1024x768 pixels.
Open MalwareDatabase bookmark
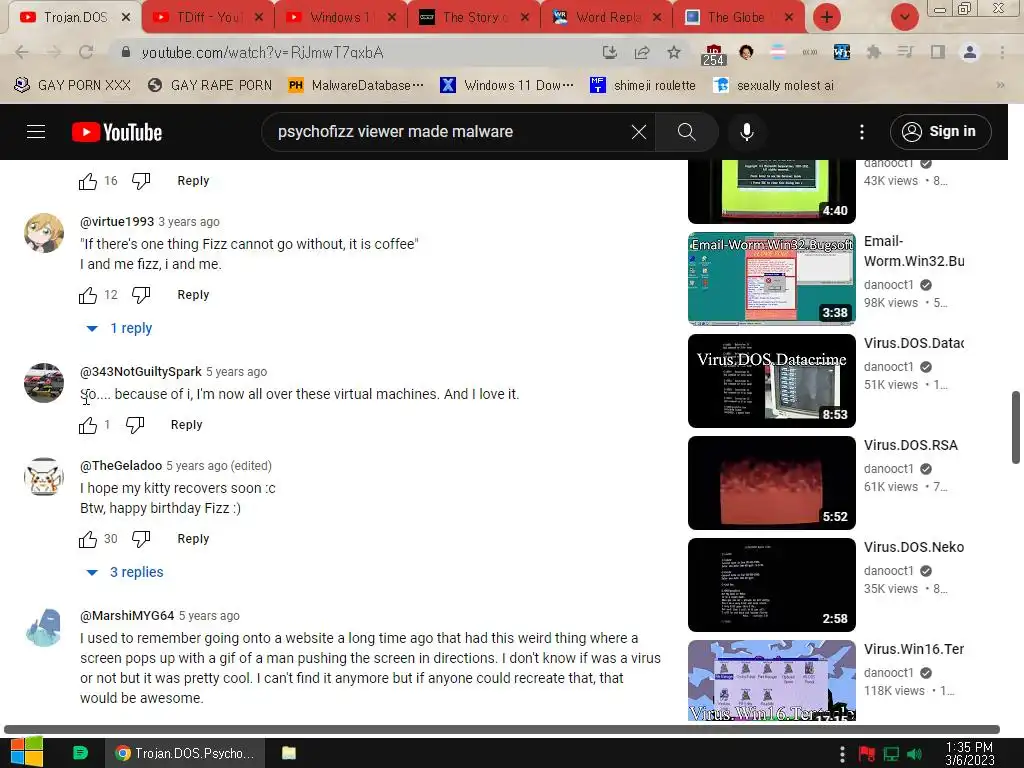tap(356, 85)
